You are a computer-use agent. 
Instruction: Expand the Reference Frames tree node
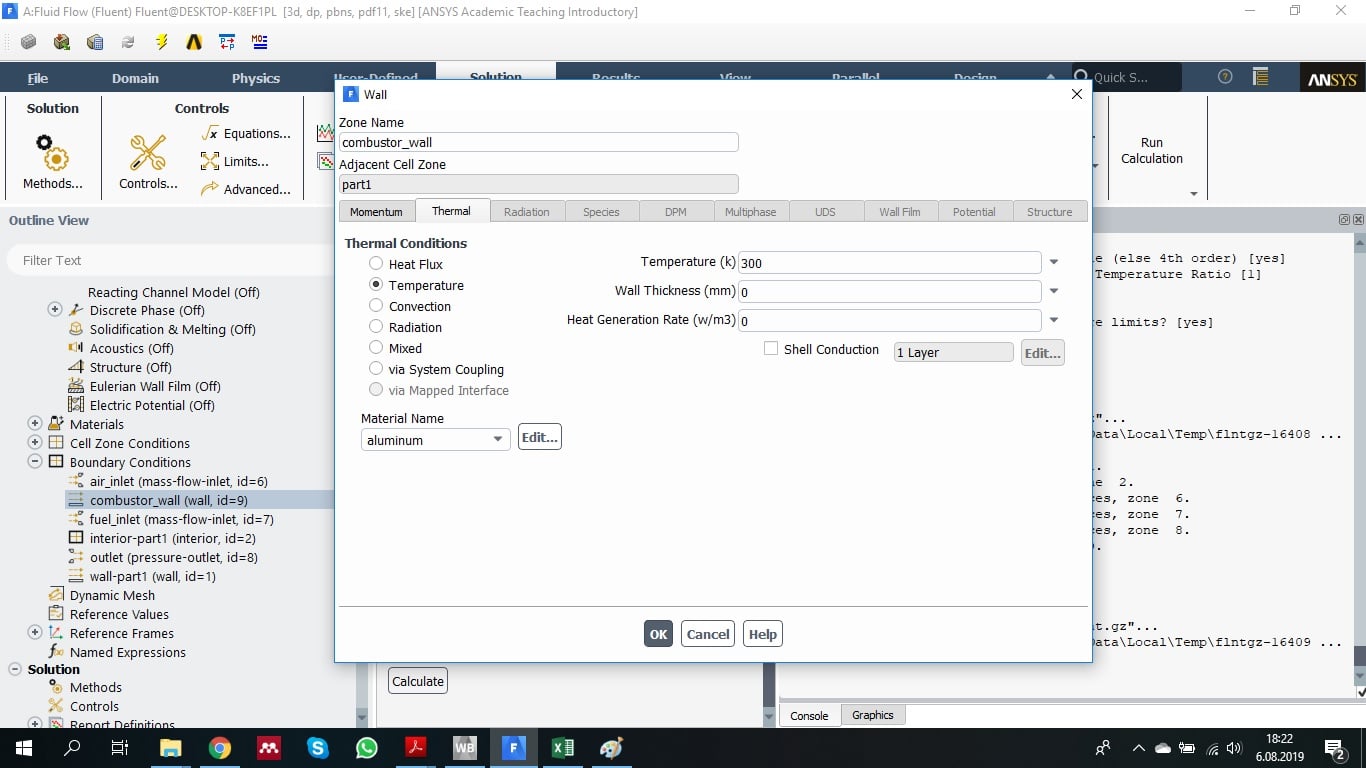[35, 633]
